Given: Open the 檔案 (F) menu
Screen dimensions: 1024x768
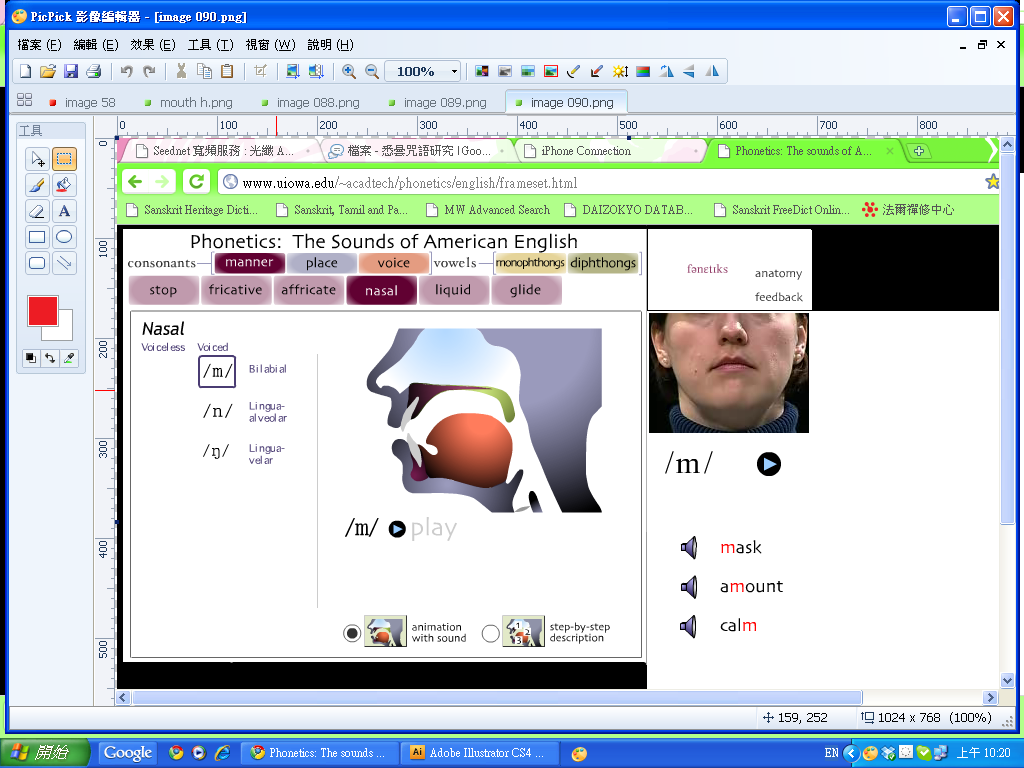Looking at the screenshot, I should (39, 45).
